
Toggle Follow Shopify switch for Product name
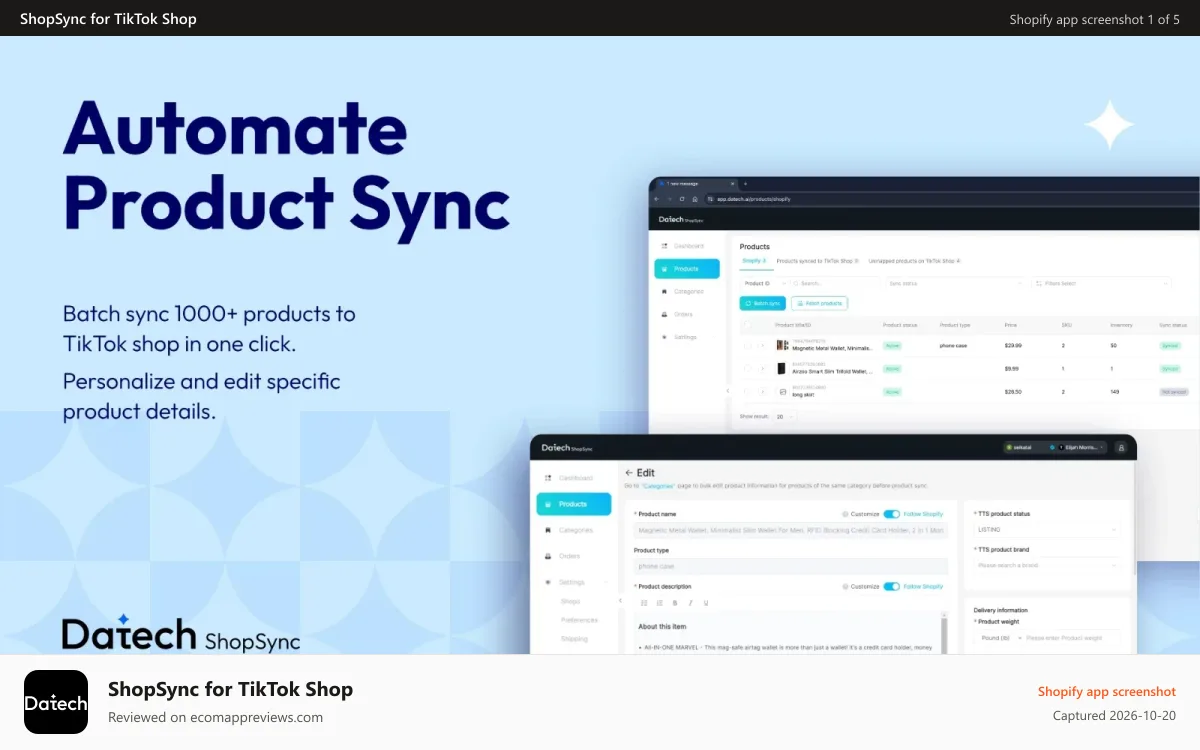(x=892, y=514)
